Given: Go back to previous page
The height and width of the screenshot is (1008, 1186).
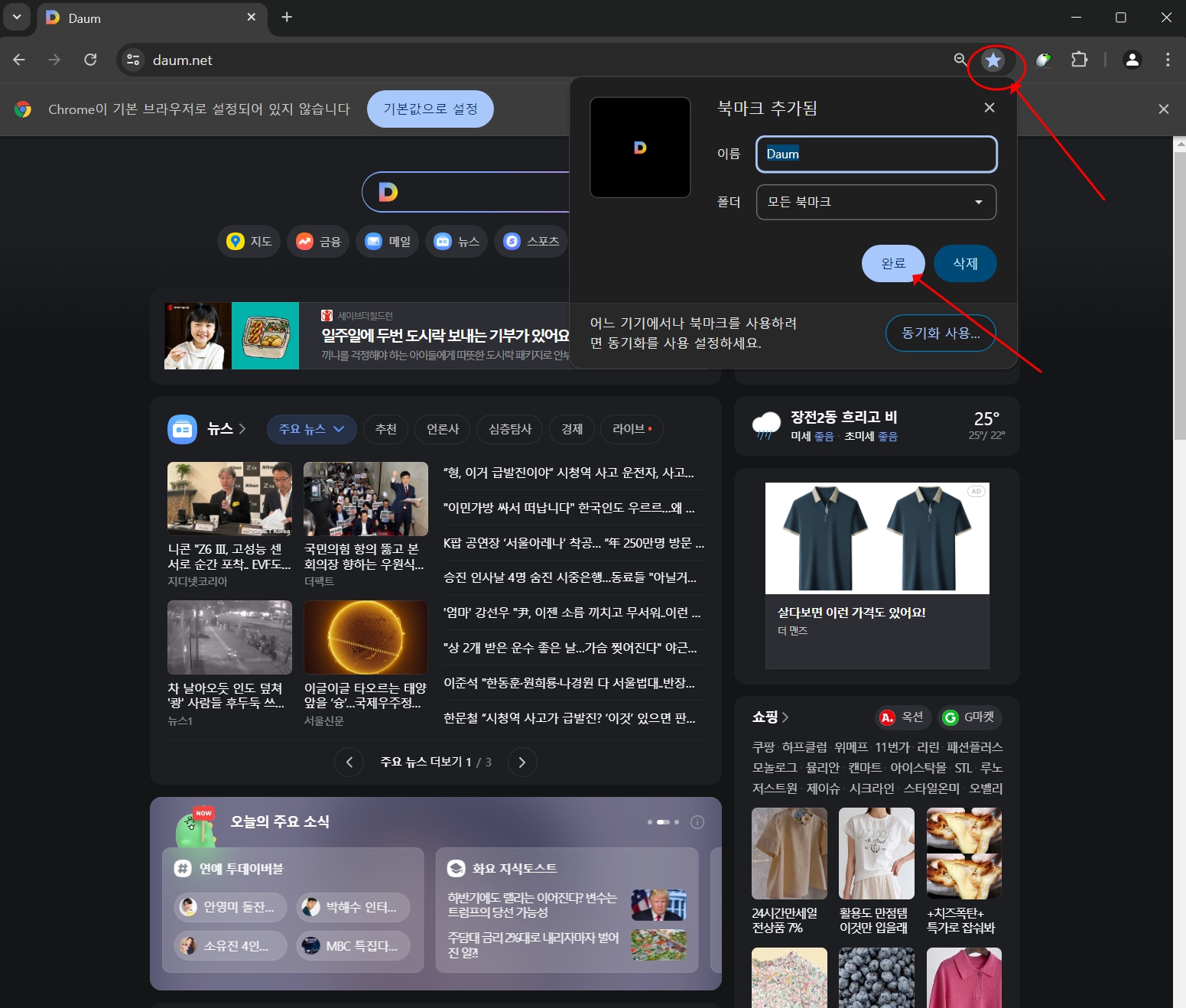Looking at the screenshot, I should click(x=19, y=60).
